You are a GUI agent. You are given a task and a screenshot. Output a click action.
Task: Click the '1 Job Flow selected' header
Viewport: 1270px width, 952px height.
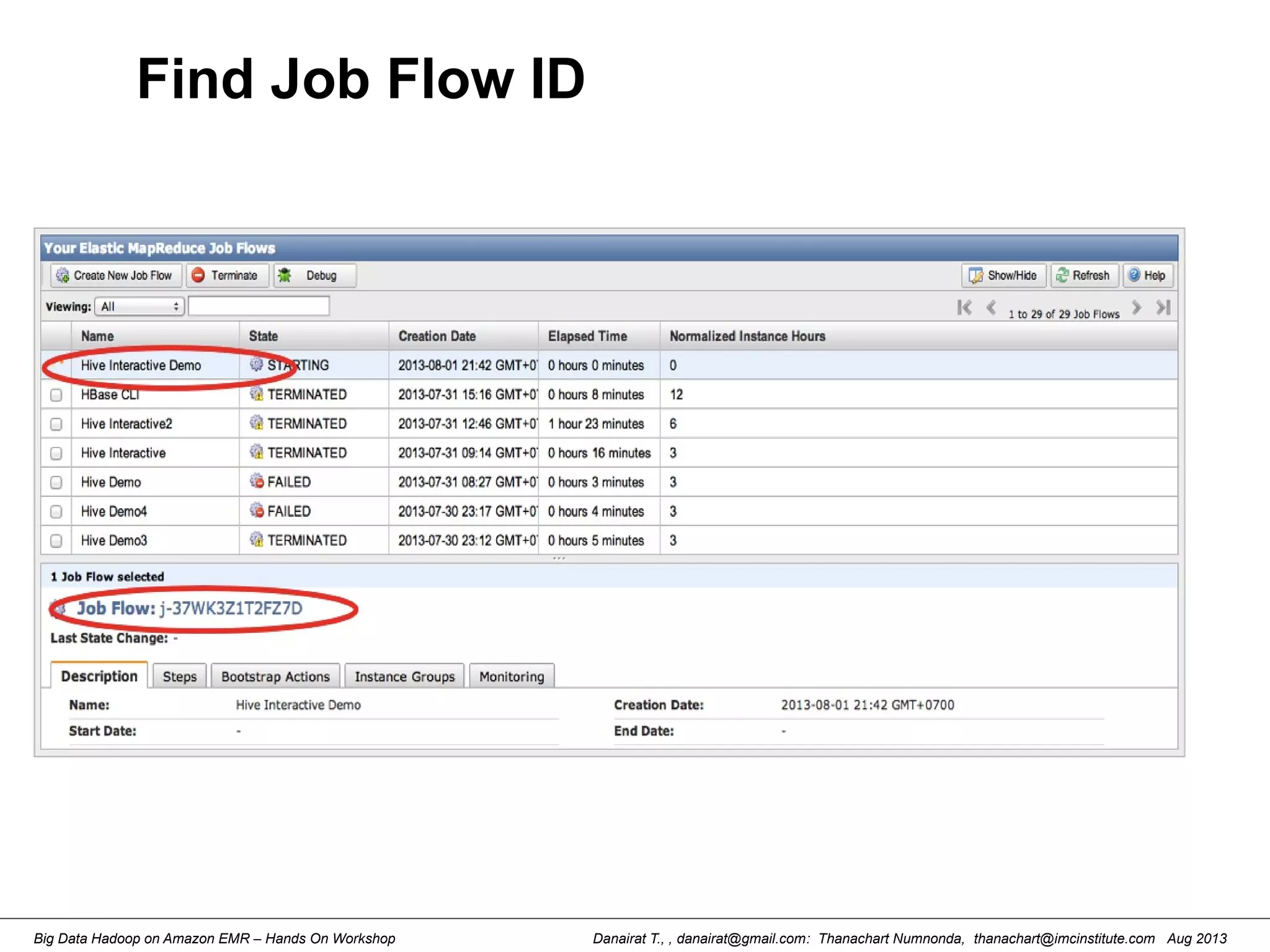click(107, 576)
